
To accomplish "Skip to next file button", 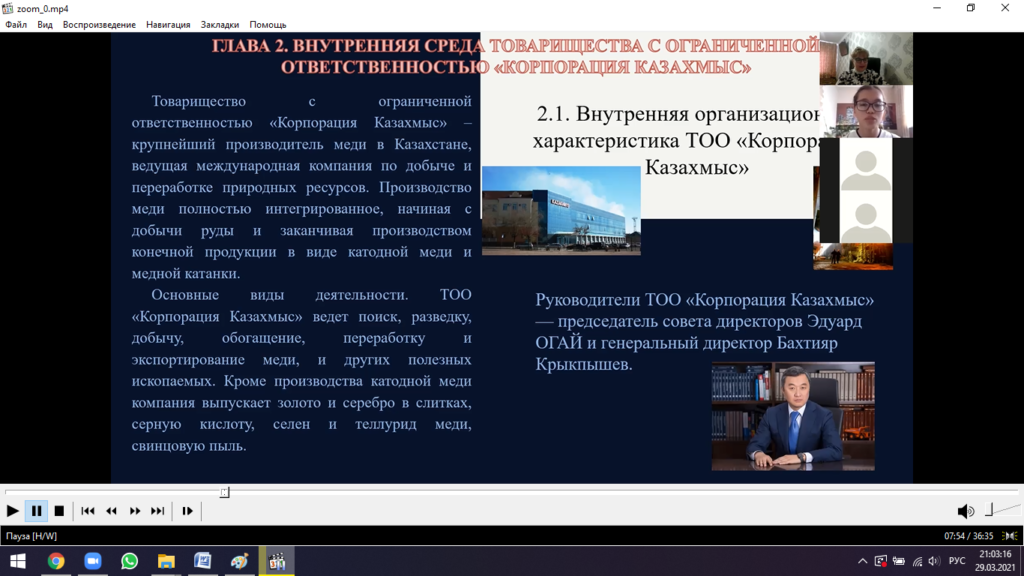I will (x=158, y=511).
